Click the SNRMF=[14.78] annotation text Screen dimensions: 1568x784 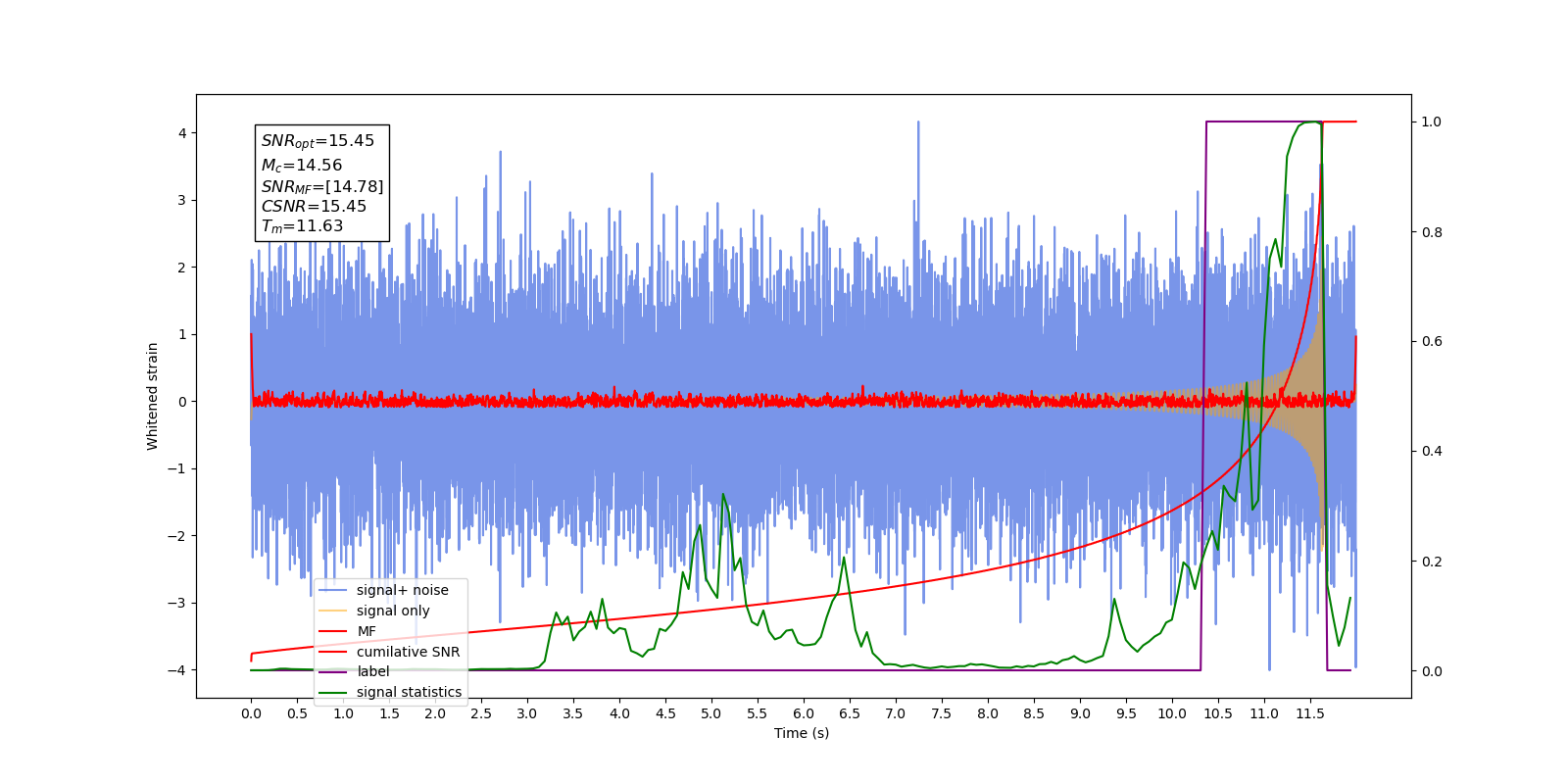322,186
